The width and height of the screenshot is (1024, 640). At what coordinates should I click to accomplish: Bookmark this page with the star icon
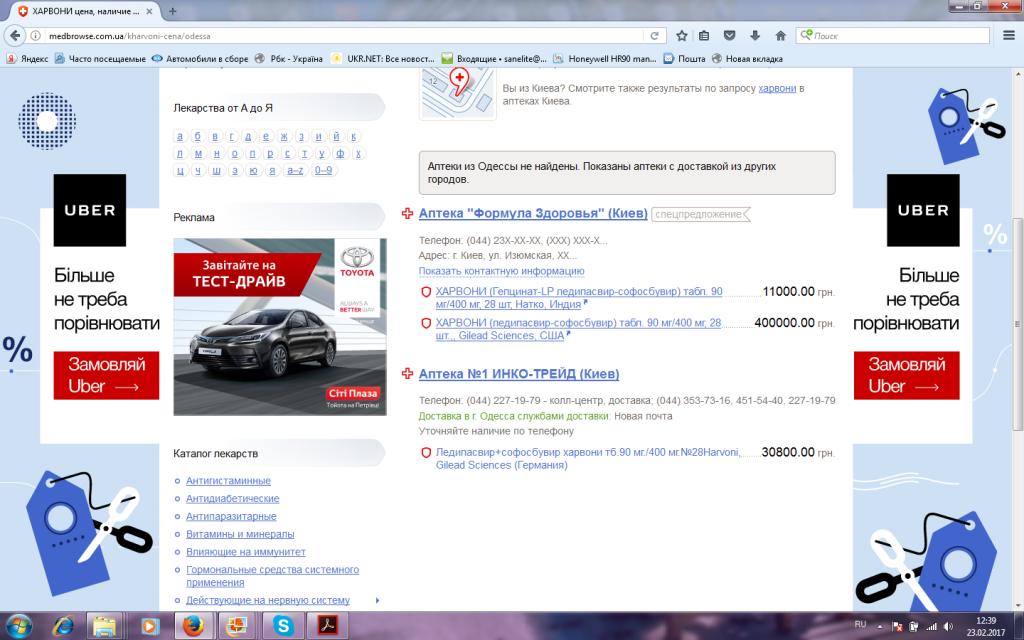[x=682, y=35]
